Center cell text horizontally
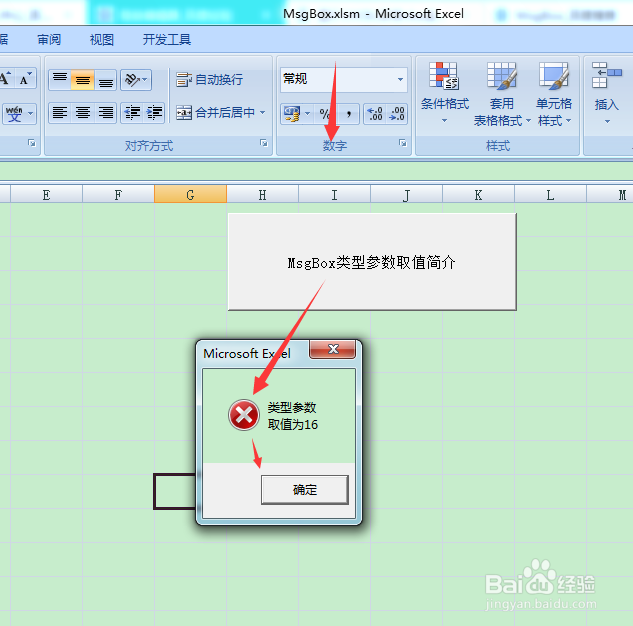633x626 pixels. tap(83, 113)
